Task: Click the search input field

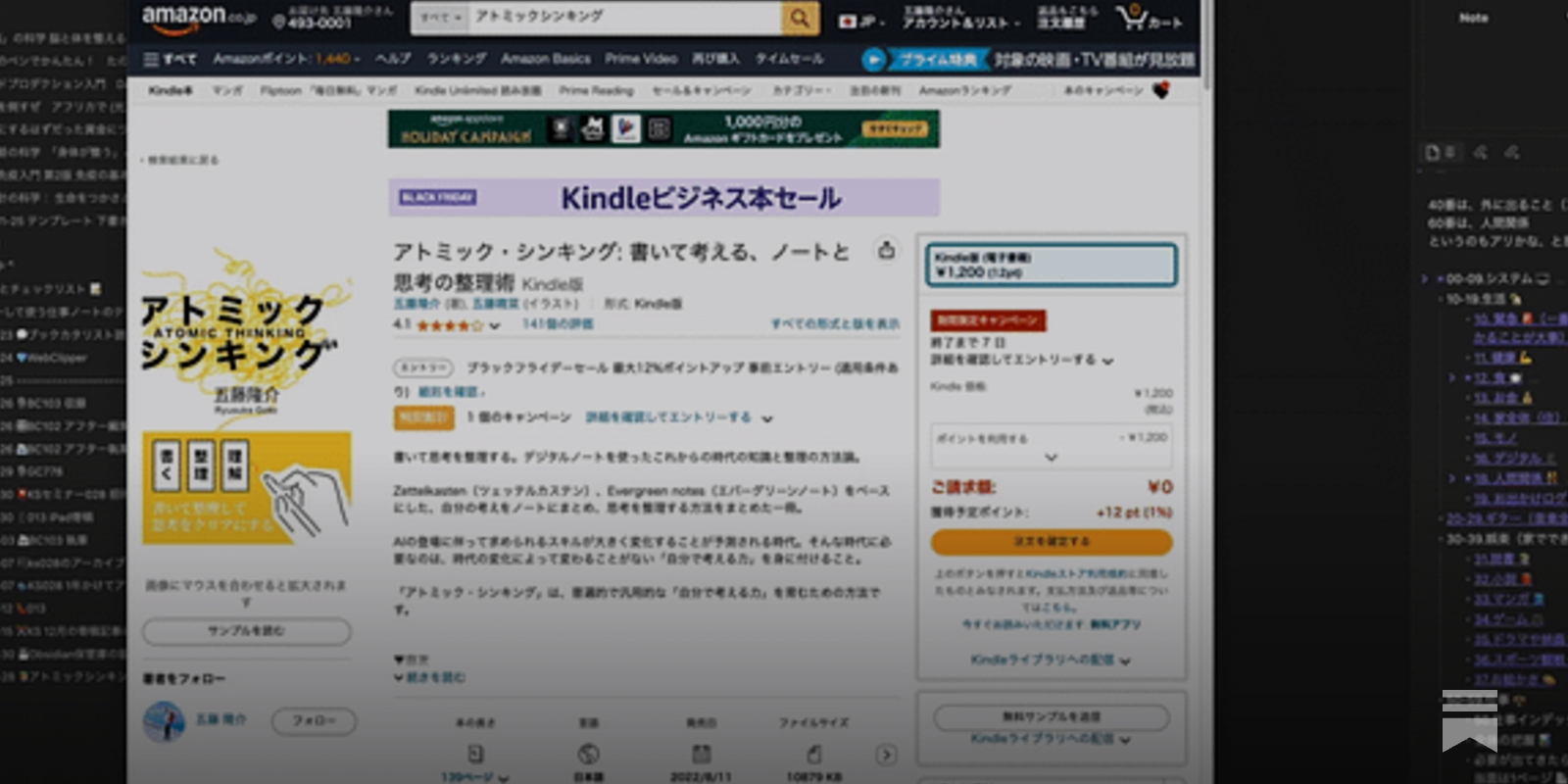Action: click(x=624, y=18)
